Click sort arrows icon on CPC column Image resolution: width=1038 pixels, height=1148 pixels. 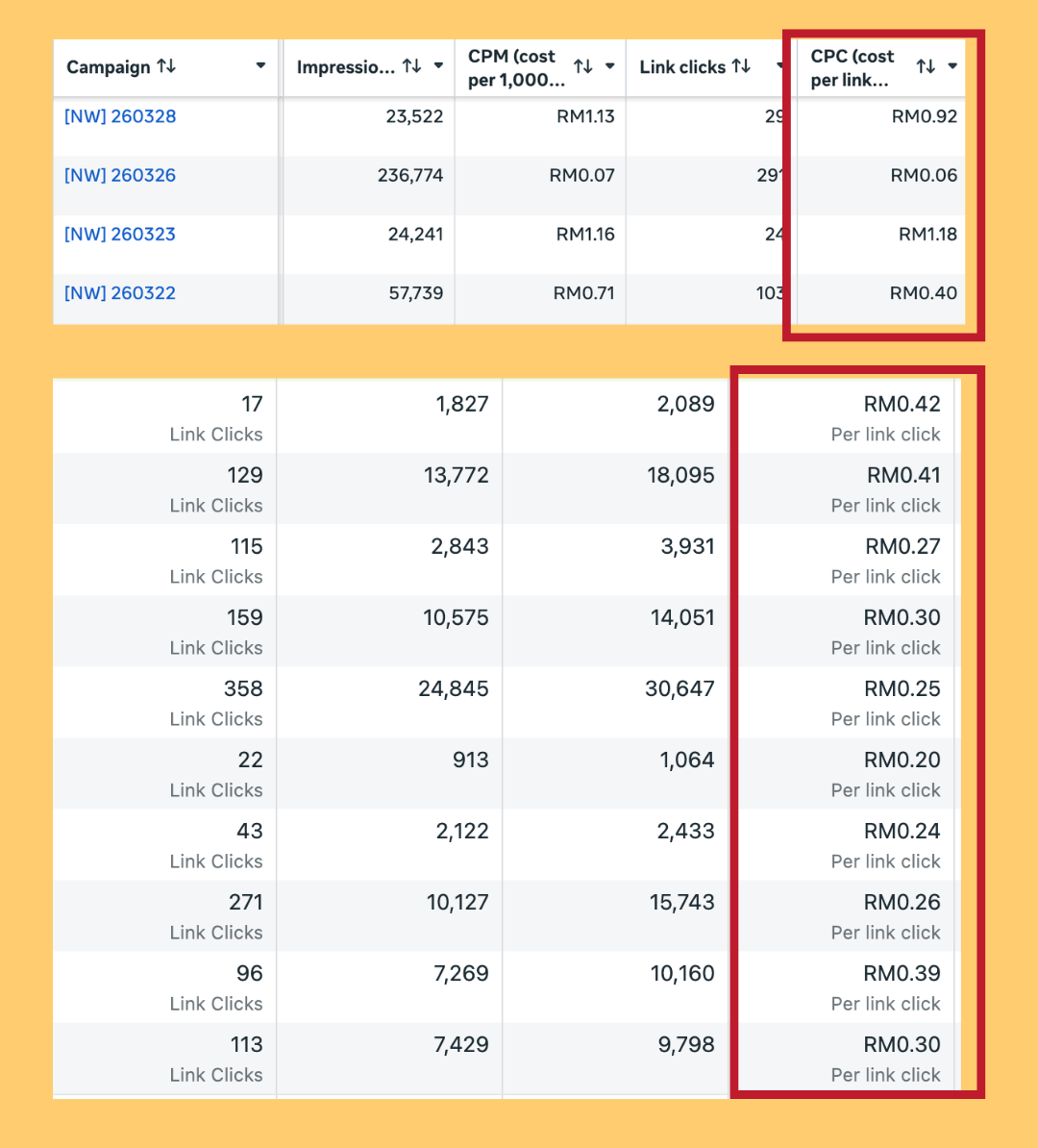(926, 66)
